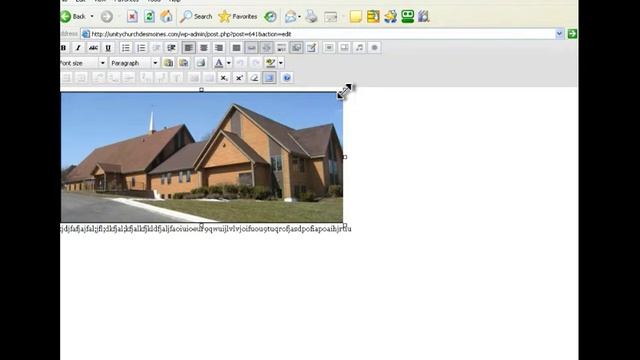Go to the Home page icon

pos(166,16)
